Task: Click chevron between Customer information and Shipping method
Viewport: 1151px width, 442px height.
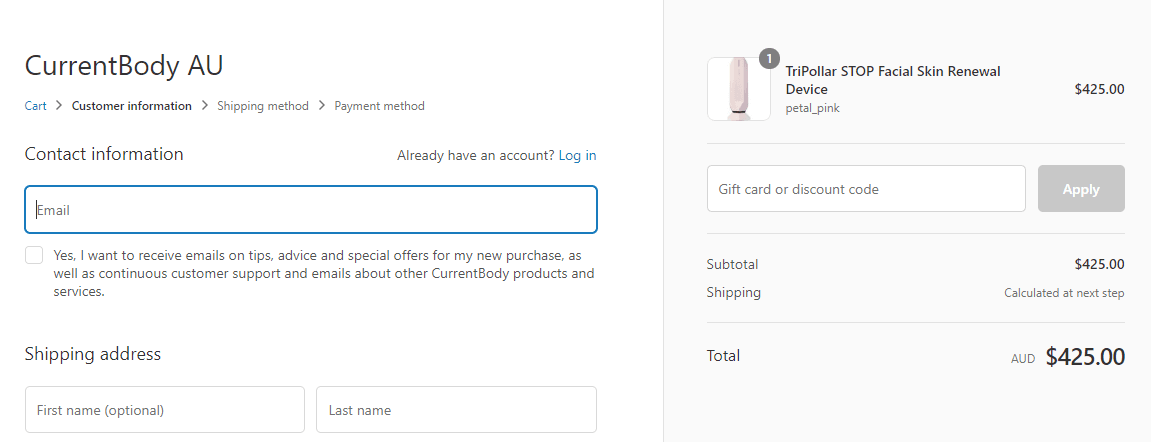Action: (x=205, y=106)
